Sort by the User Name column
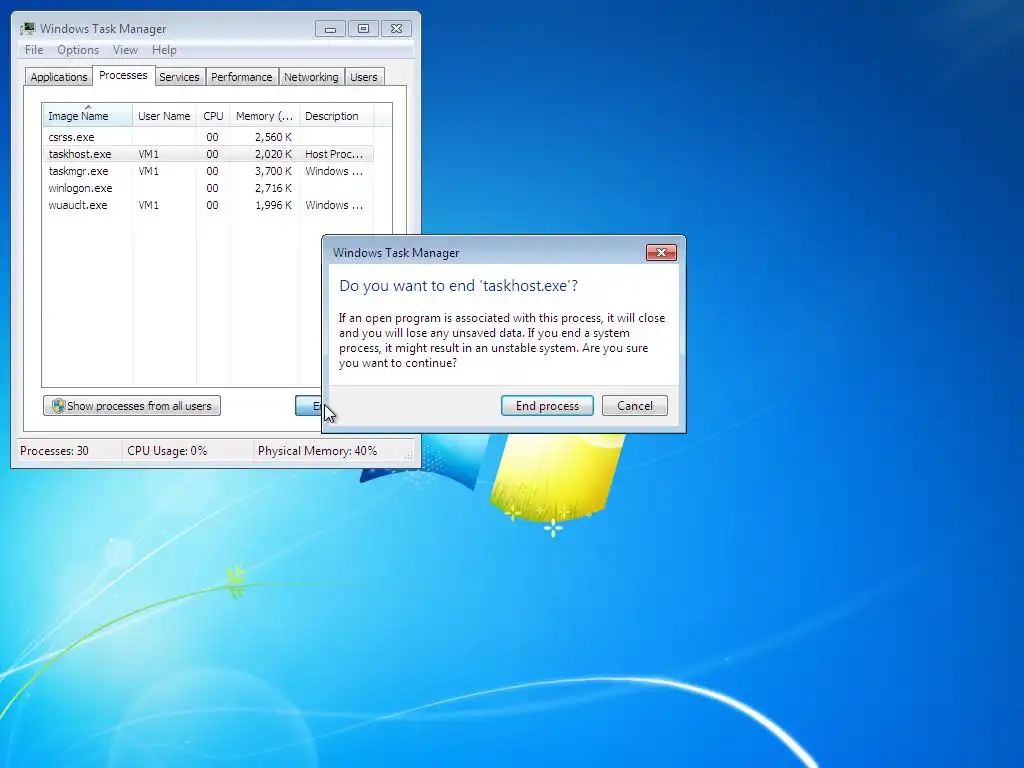 (x=164, y=116)
